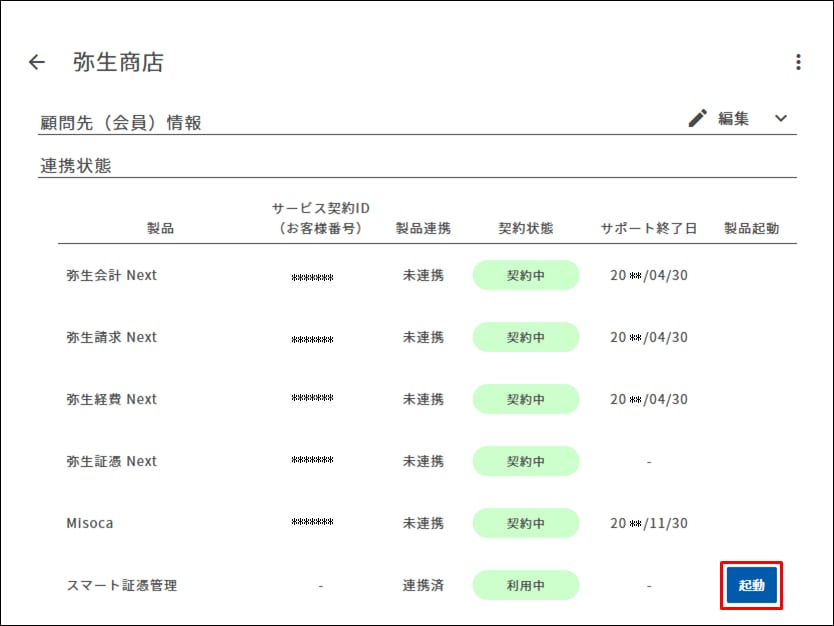834x626 pixels.
Task: Click the 契約中 status badge for 弥生経費 Next
Action: pos(526,399)
